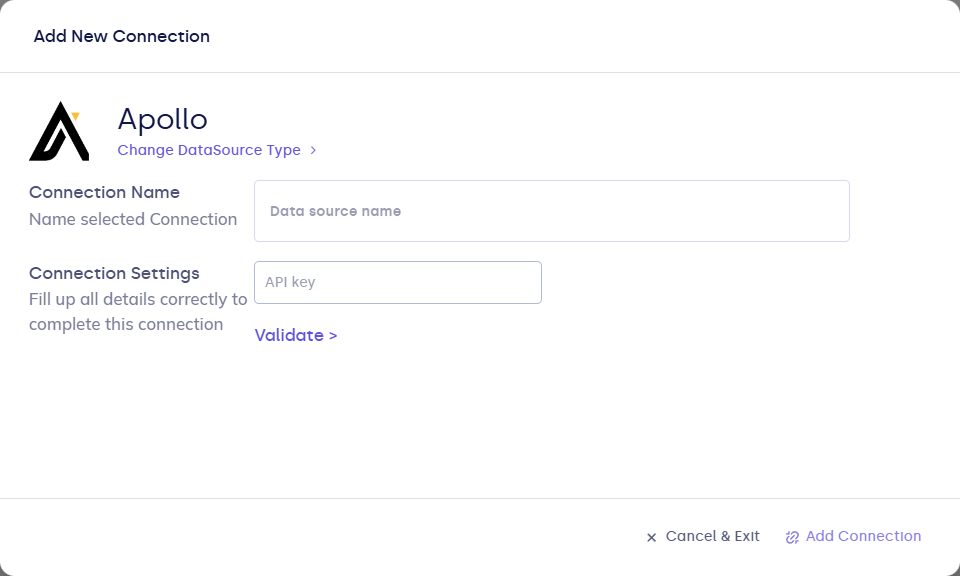This screenshot has width=960, height=576.
Task: Select the Apollo title text
Action: tap(163, 119)
